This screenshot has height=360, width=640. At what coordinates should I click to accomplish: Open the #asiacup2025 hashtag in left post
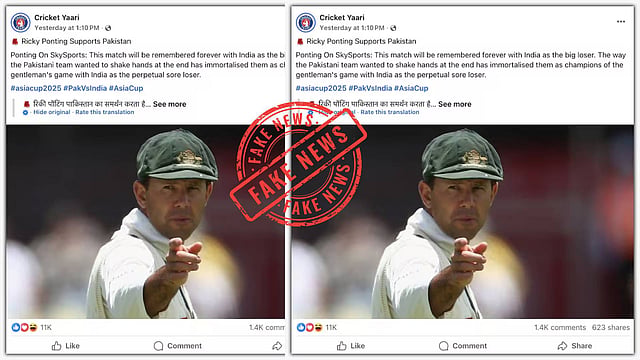[36, 88]
